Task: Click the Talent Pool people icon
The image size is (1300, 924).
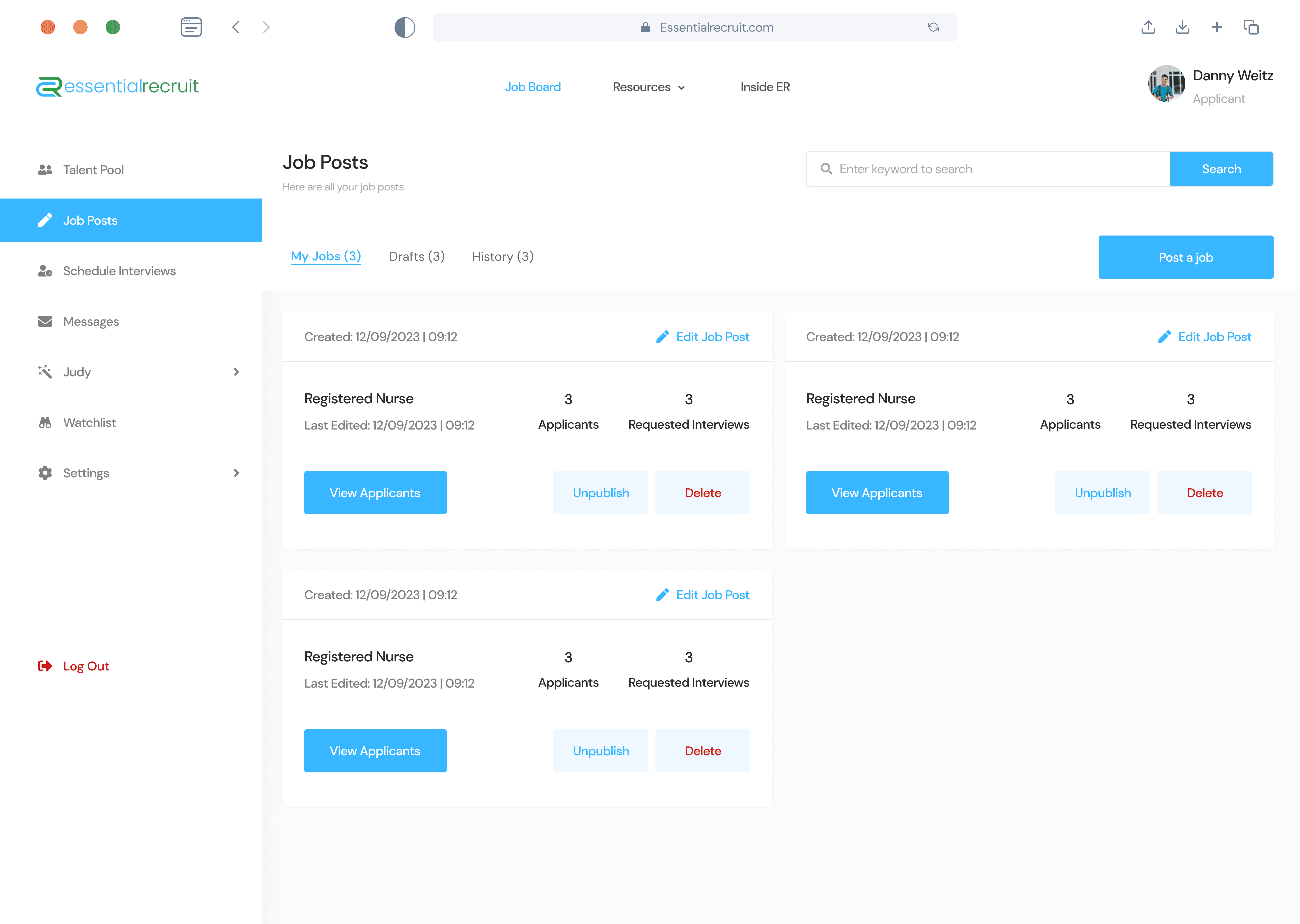Action: (45, 170)
